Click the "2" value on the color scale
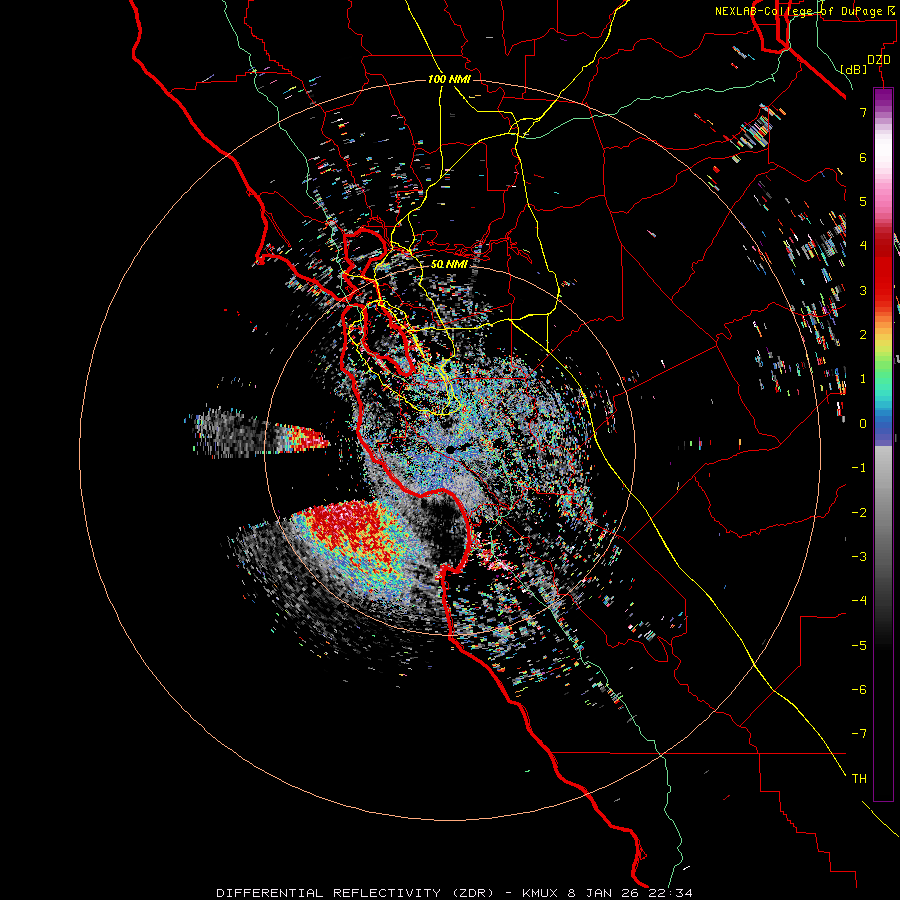The image size is (900, 900). (x=863, y=335)
